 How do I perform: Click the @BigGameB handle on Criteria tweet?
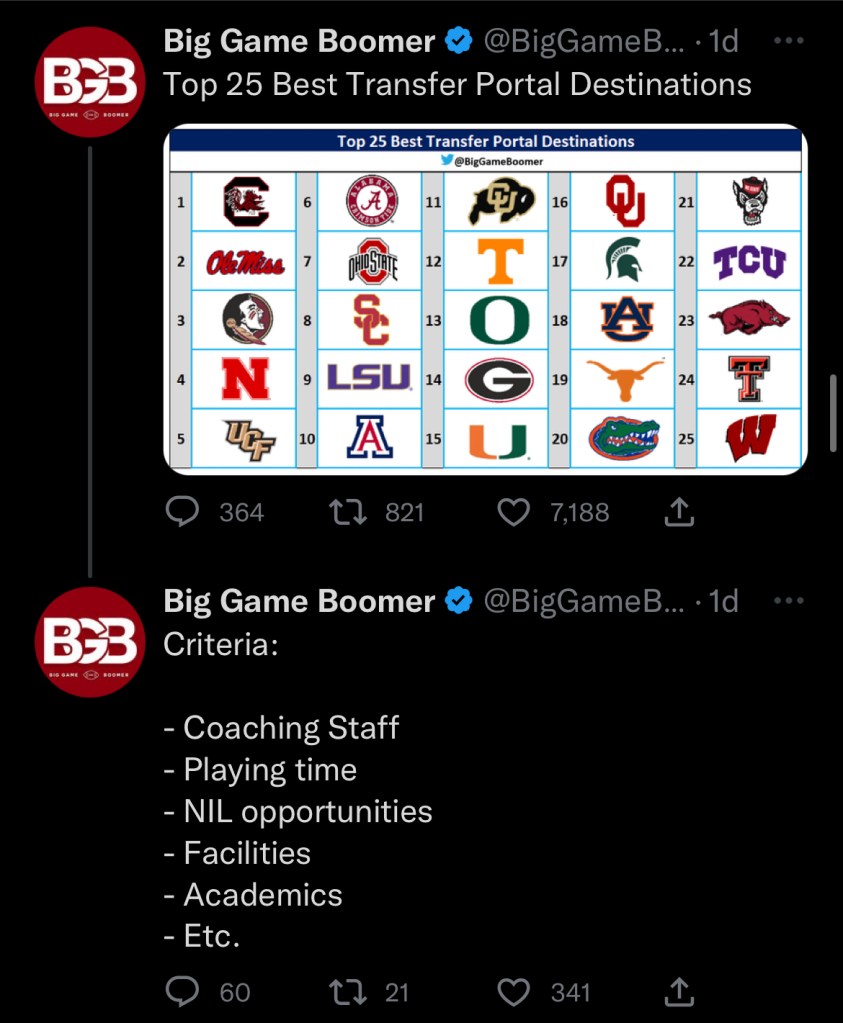(585, 601)
